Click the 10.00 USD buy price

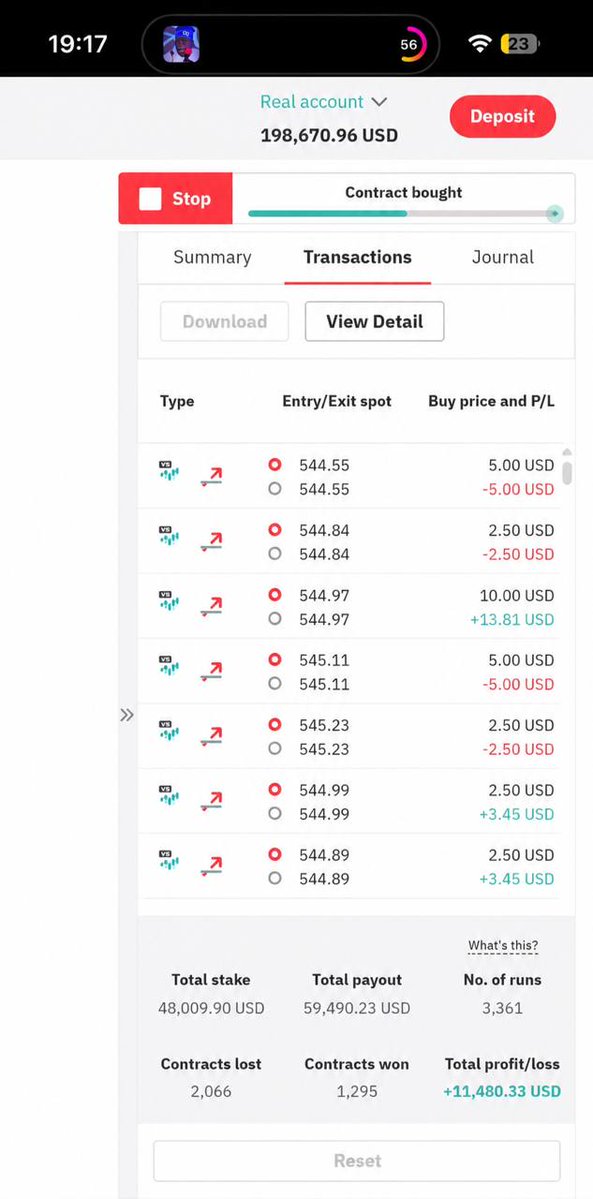(x=516, y=595)
